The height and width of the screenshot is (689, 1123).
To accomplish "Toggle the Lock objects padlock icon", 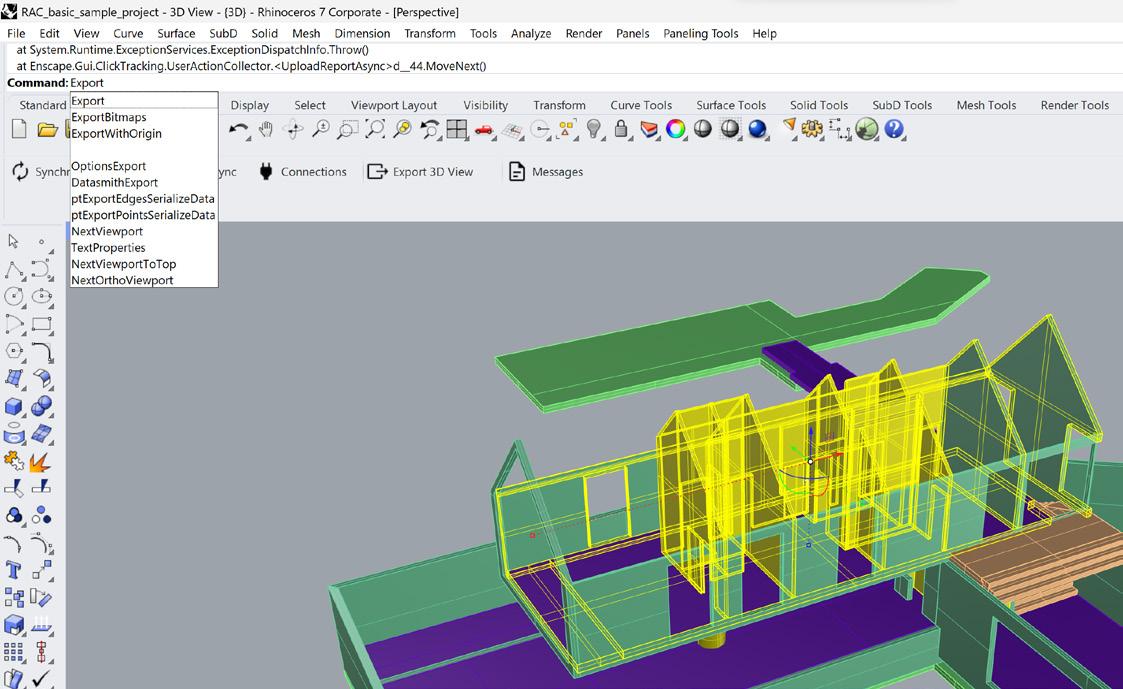I will [x=621, y=129].
